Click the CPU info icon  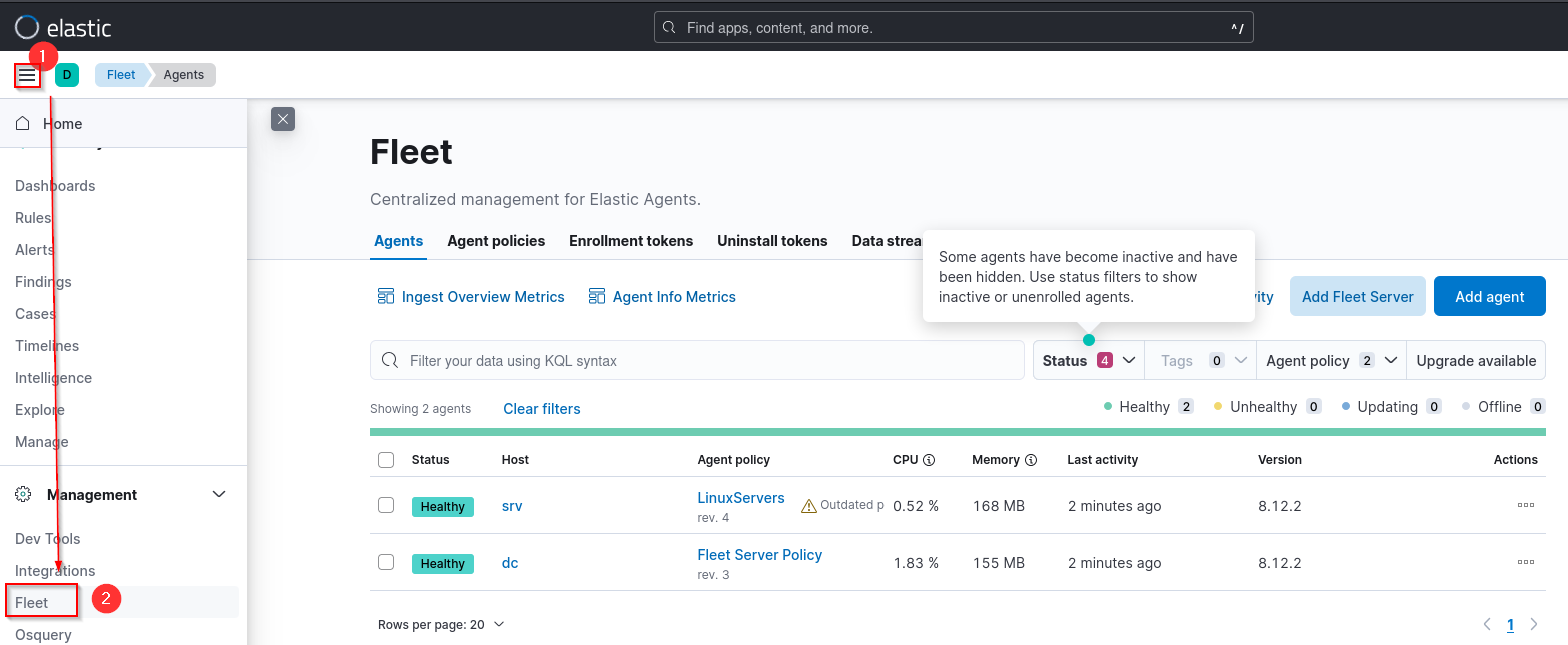pyautogui.click(x=929, y=460)
